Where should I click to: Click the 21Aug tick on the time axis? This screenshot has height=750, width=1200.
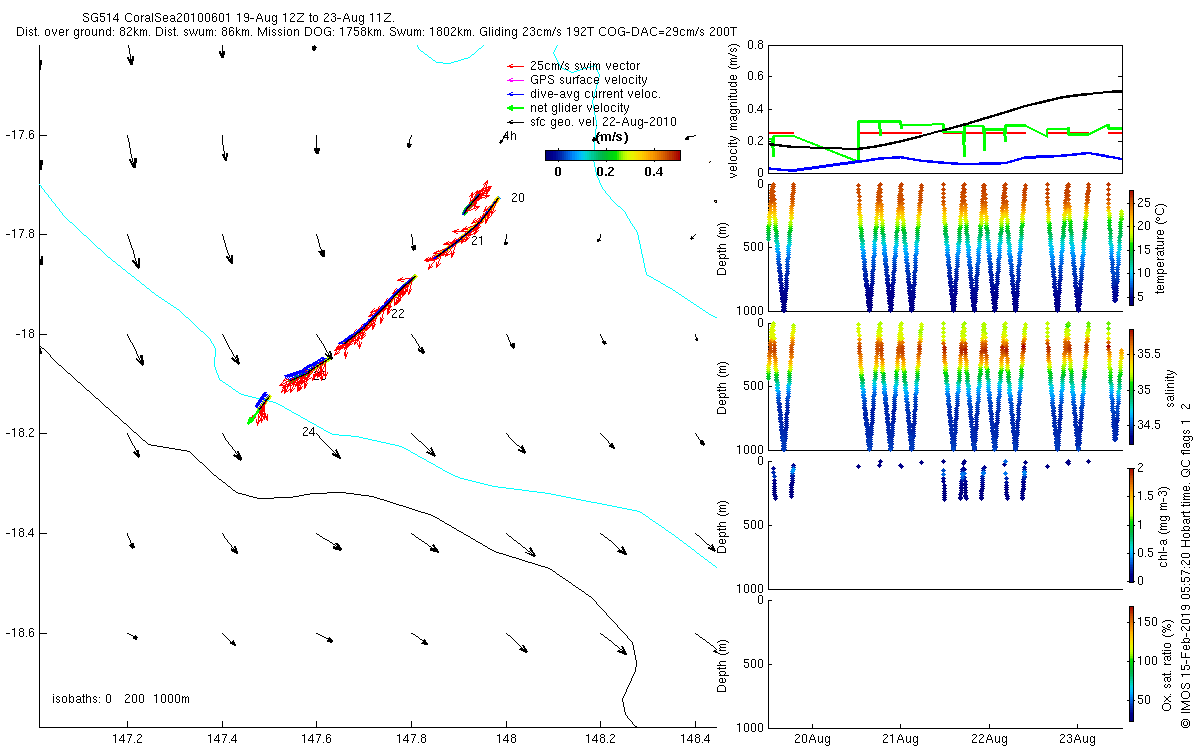click(x=900, y=740)
